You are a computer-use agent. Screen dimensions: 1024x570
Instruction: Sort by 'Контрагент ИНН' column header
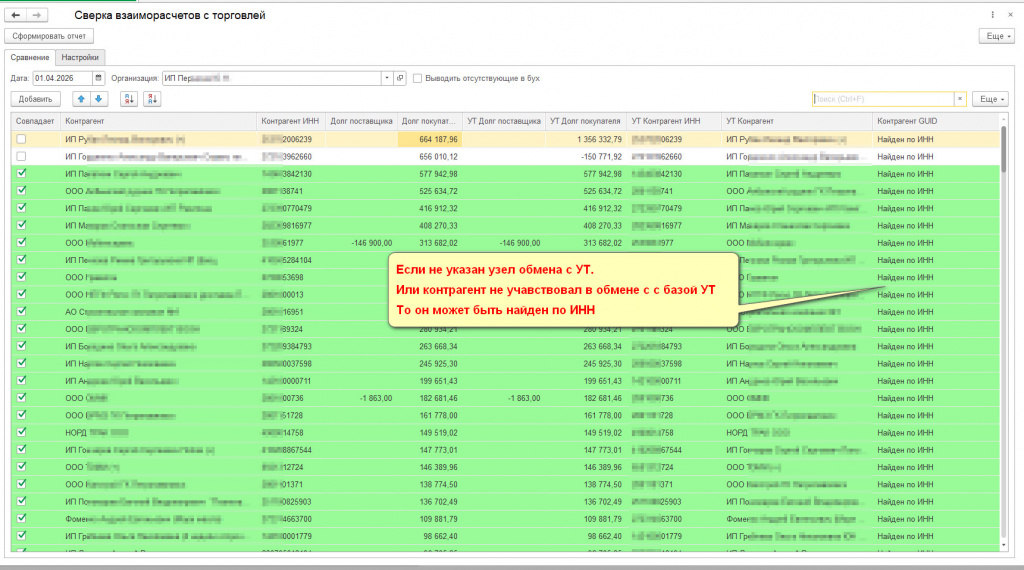(291, 121)
